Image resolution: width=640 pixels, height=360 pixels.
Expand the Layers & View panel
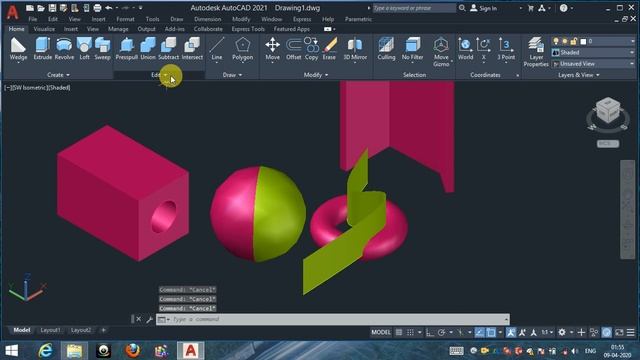pyautogui.click(x=579, y=75)
